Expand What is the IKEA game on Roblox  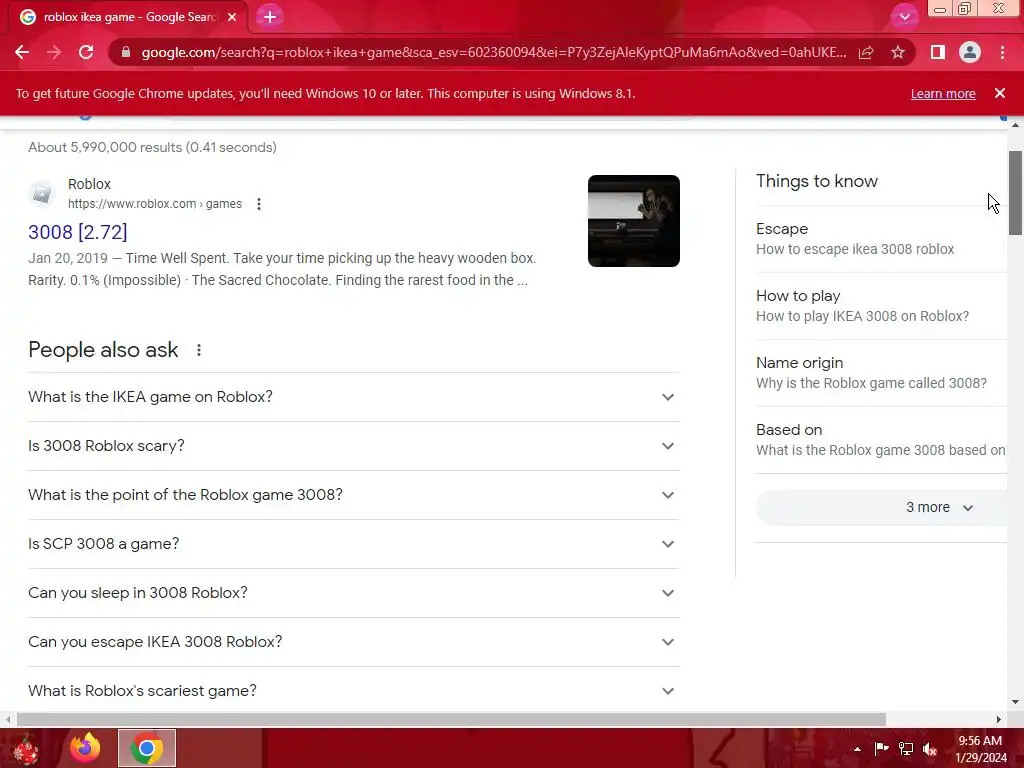[x=354, y=397]
